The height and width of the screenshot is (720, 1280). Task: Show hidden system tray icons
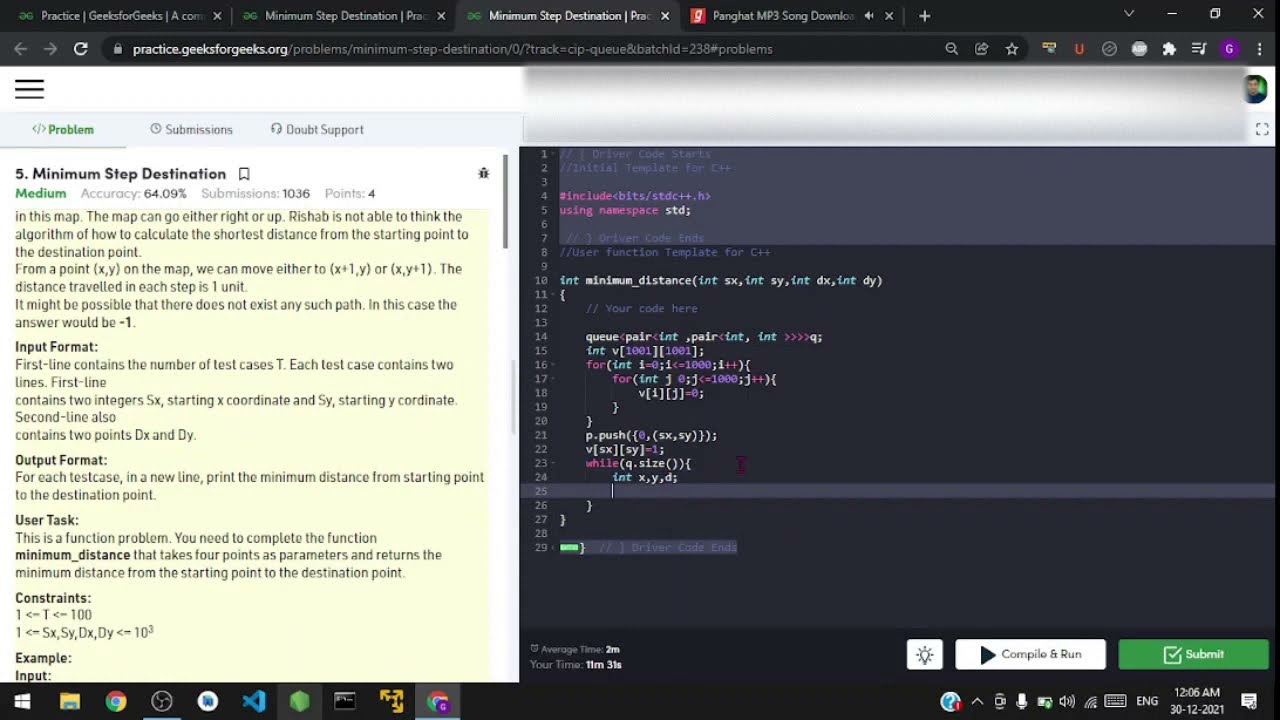[x=977, y=701]
